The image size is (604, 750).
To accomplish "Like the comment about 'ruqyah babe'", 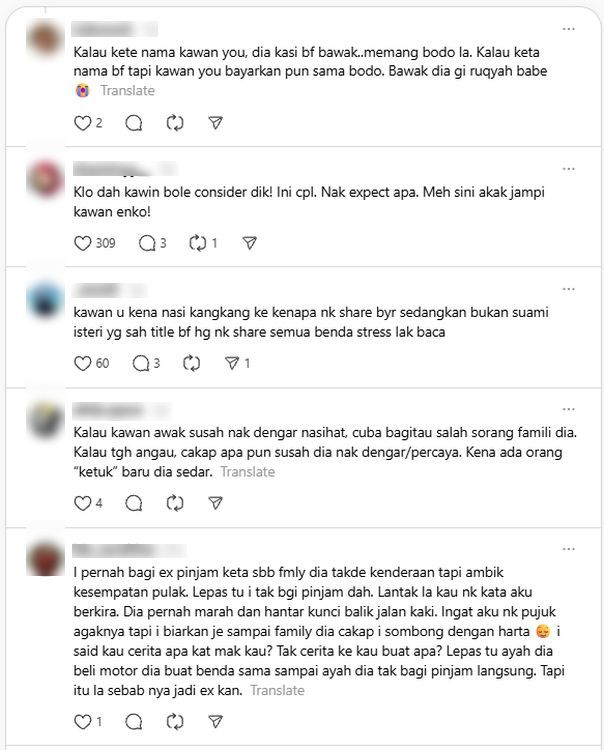I will [x=82, y=123].
